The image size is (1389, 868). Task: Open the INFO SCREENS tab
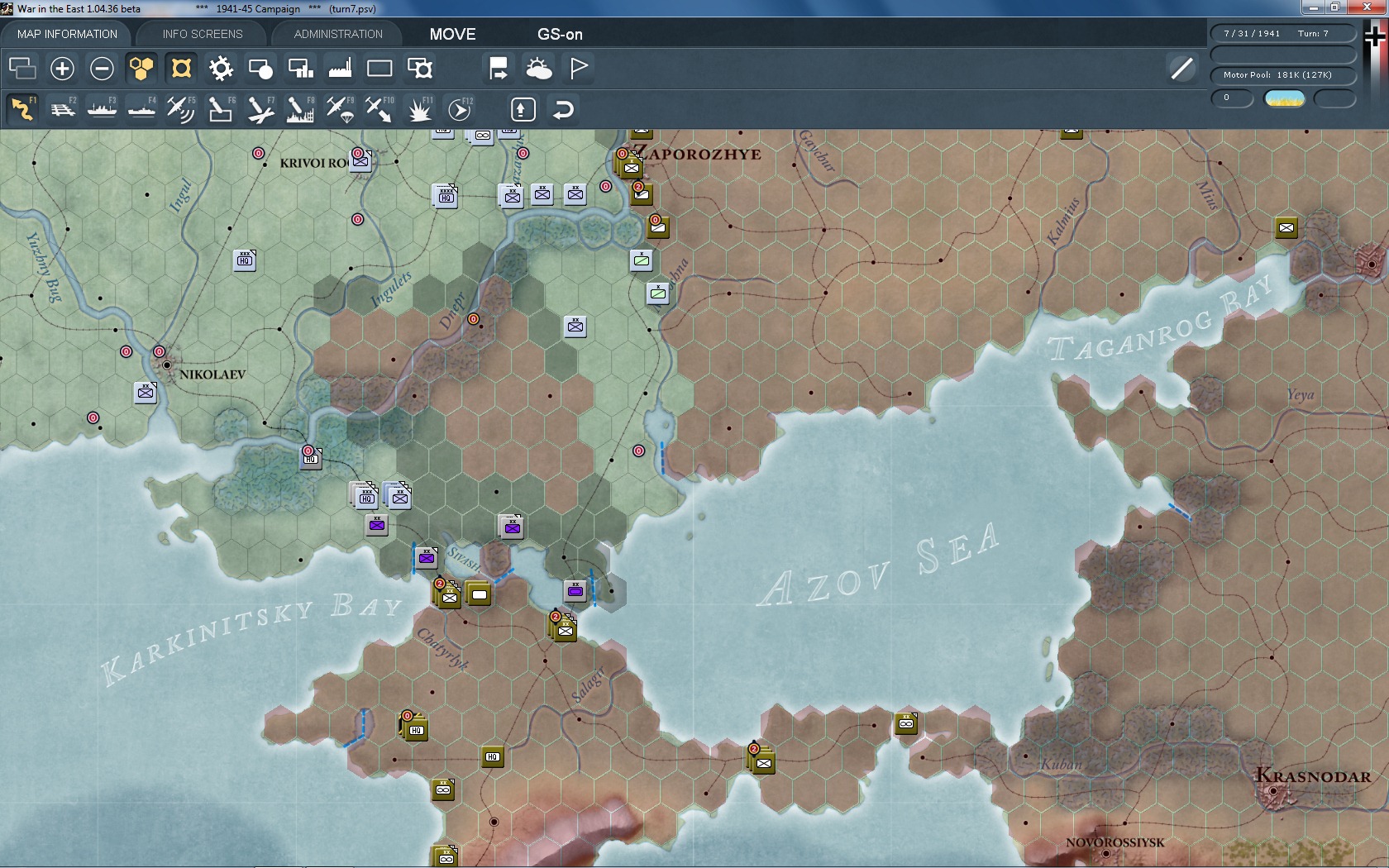tap(203, 34)
